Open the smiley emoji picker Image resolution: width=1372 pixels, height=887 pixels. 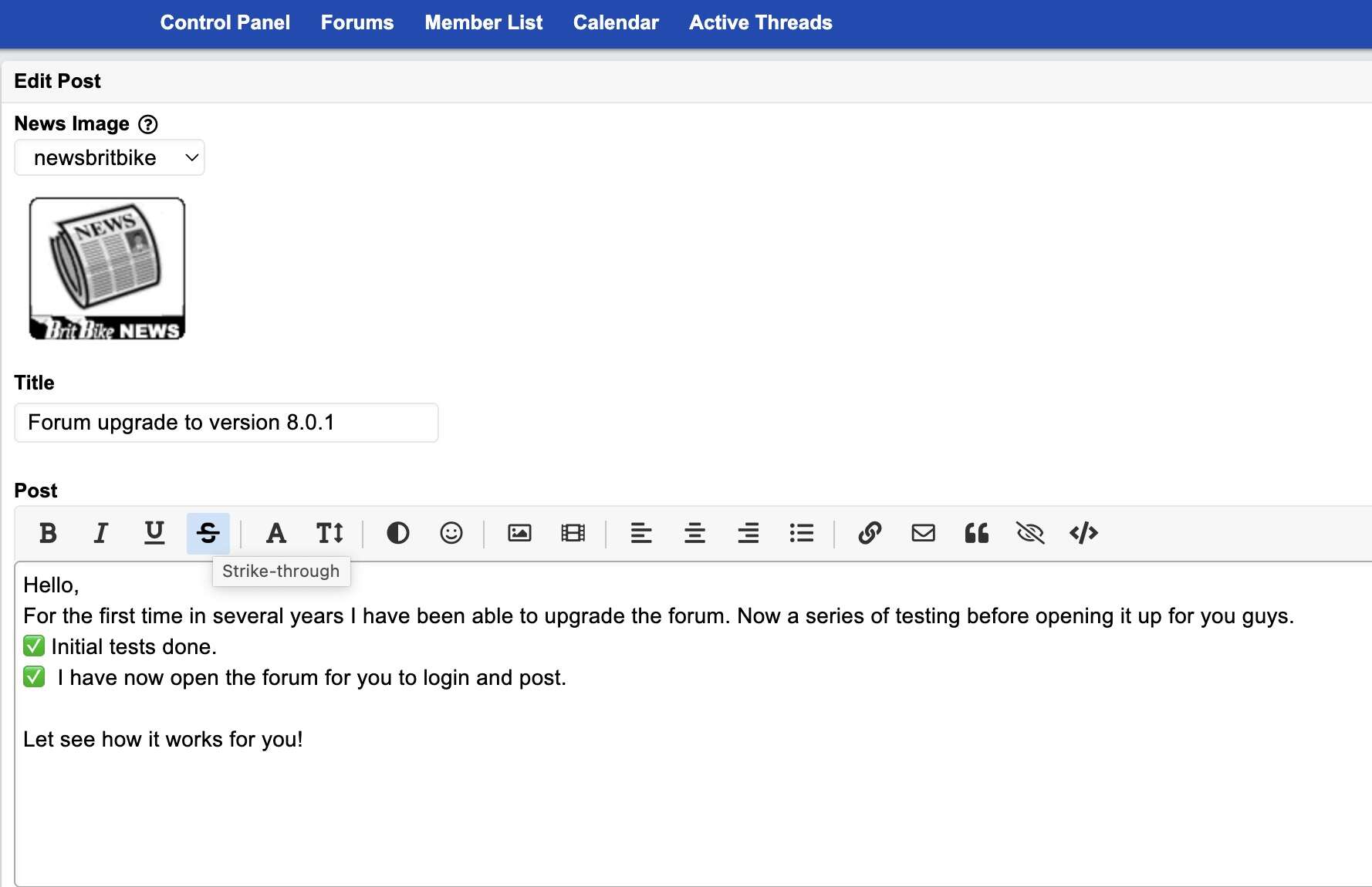pyautogui.click(x=451, y=533)
